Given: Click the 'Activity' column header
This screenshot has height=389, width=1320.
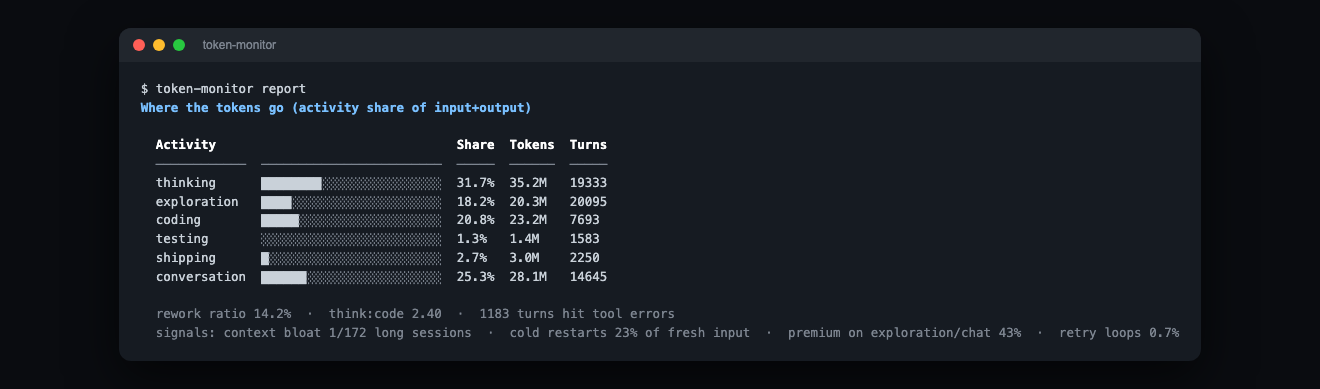Looking at the screenshot, I should pyautogui.click(x=186, y=145).
